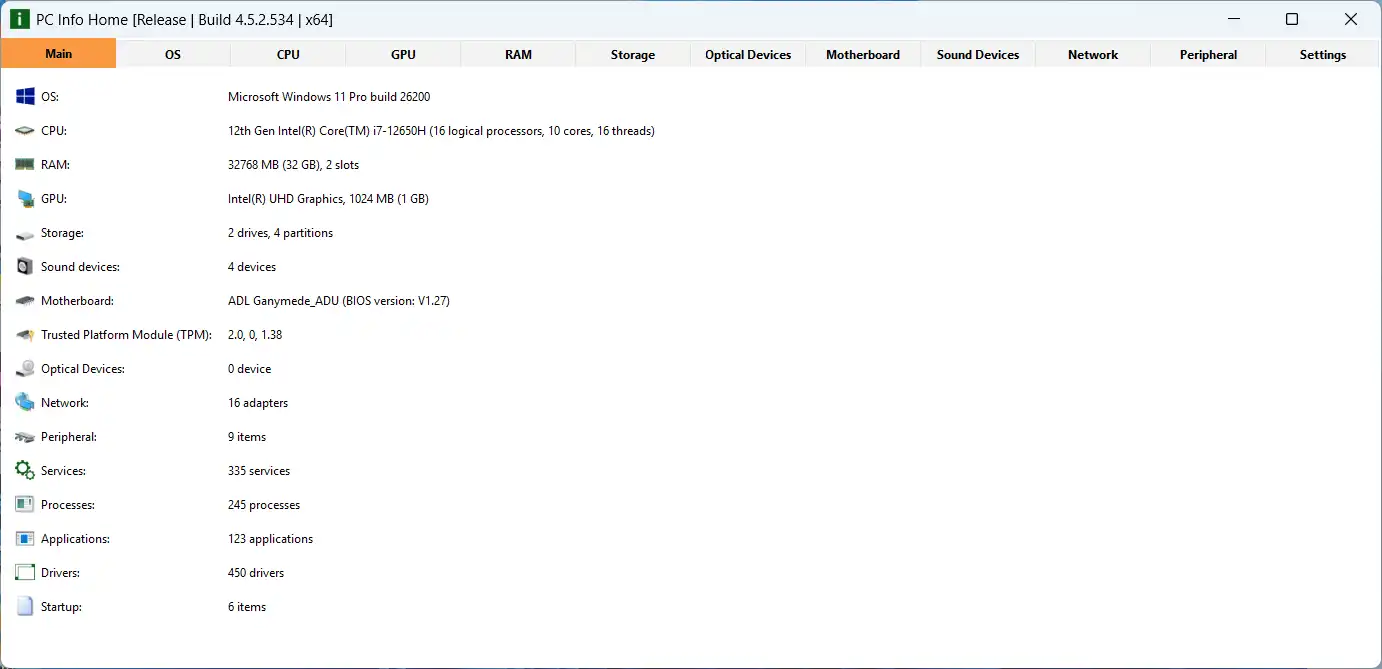Screen dimensions: 1382x669
Task: Switch to the CPU tab
Action: tap(288, 55)
